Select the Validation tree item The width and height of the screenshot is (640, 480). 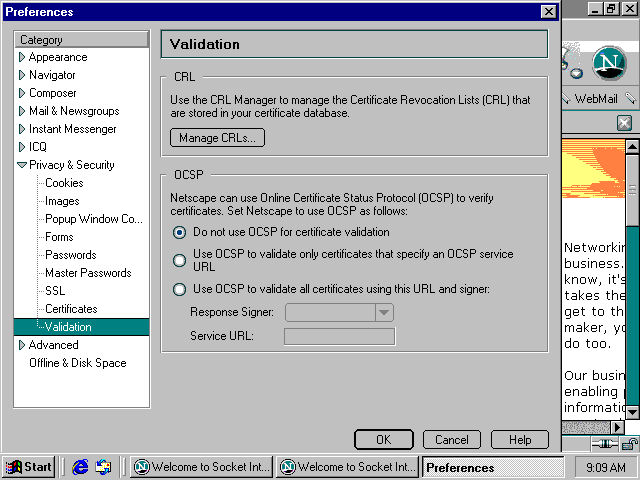82,327
